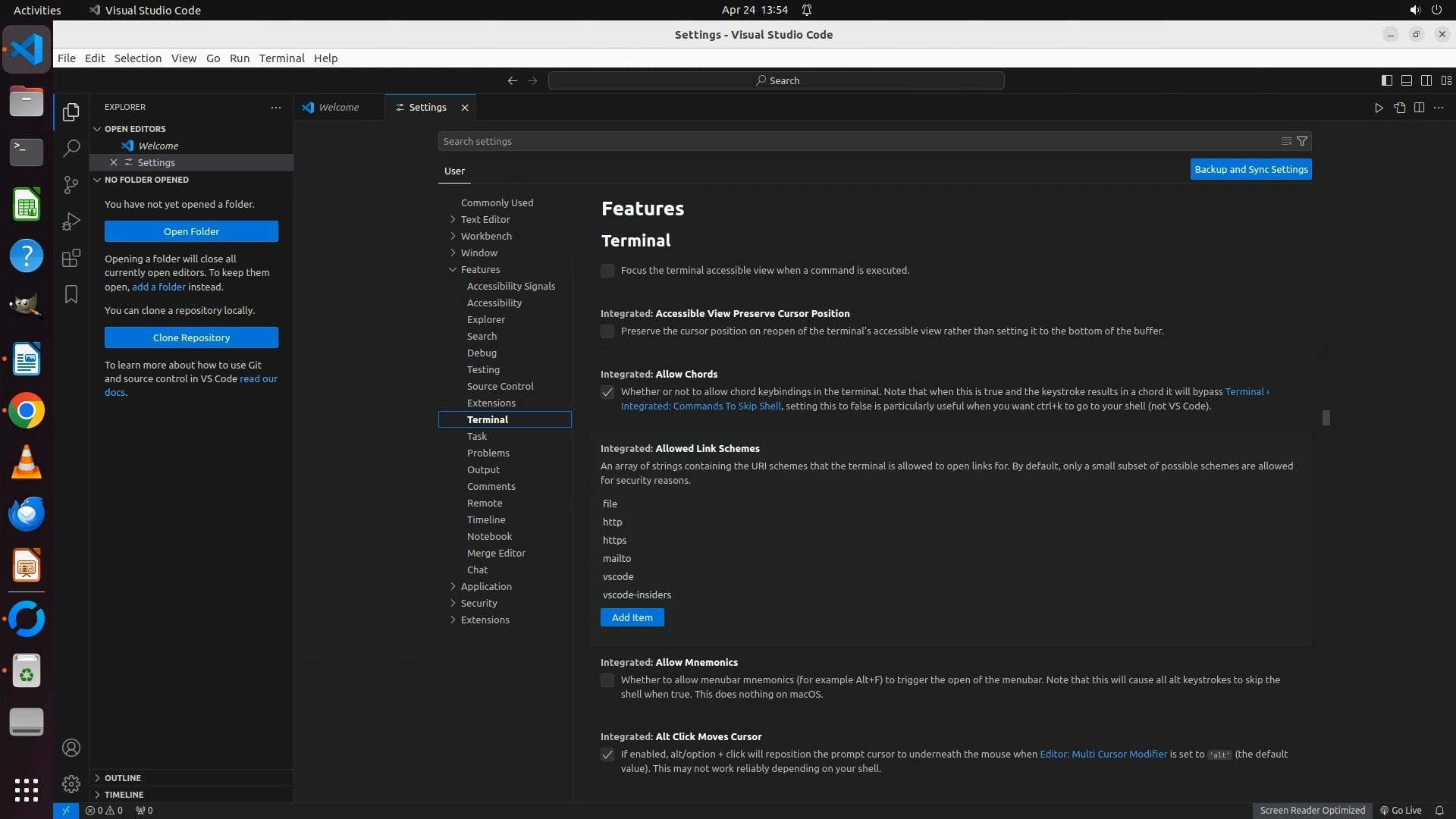Uncheck the Allow Chords checkbox
1456x819 pixels.
click(607, 392)
